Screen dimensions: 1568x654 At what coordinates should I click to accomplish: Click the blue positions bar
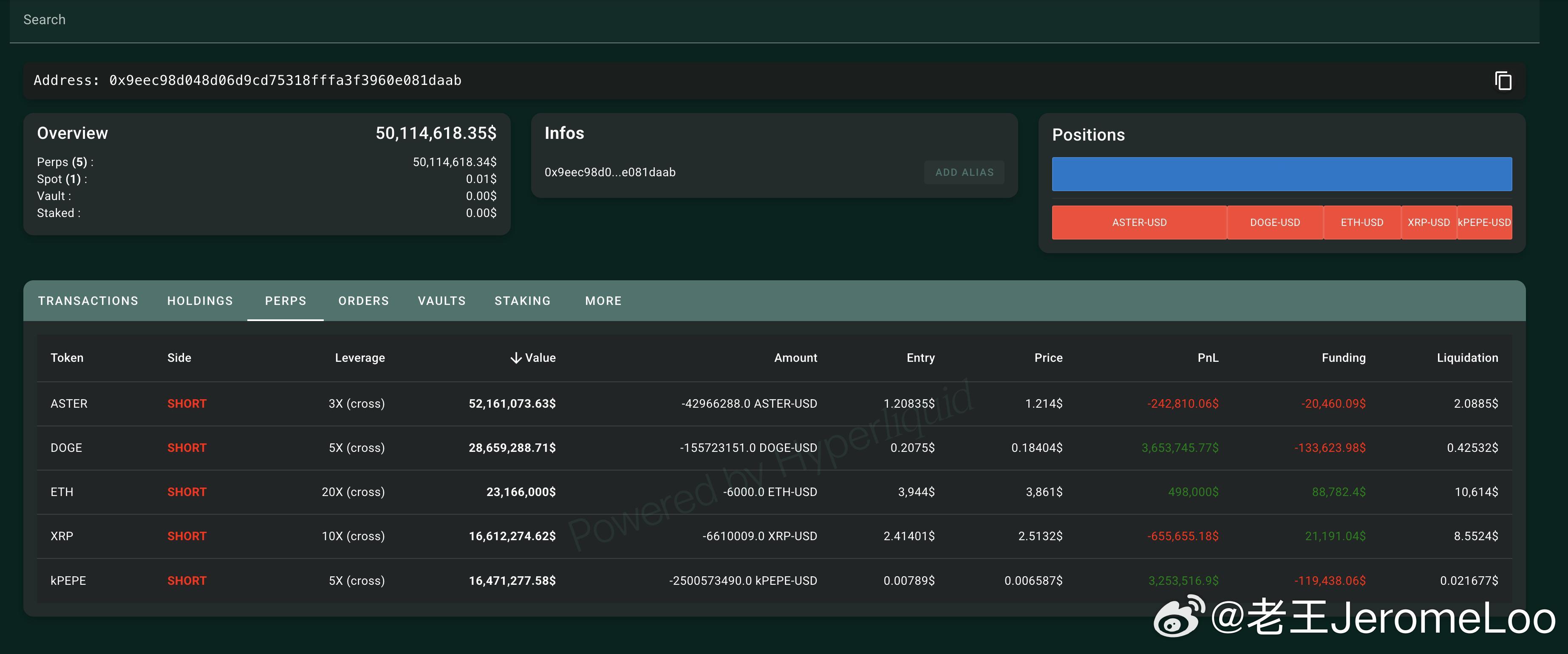tap(1281, 174)
